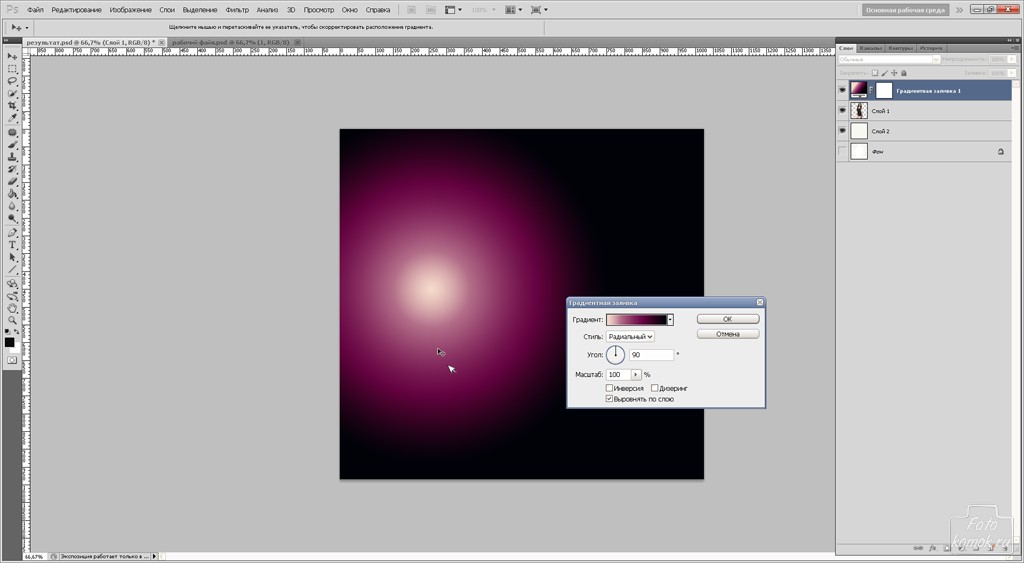The height and width of the screenshot is (563, 1024).
Task: Select the Horizontal Type tool
Action: 12,245
